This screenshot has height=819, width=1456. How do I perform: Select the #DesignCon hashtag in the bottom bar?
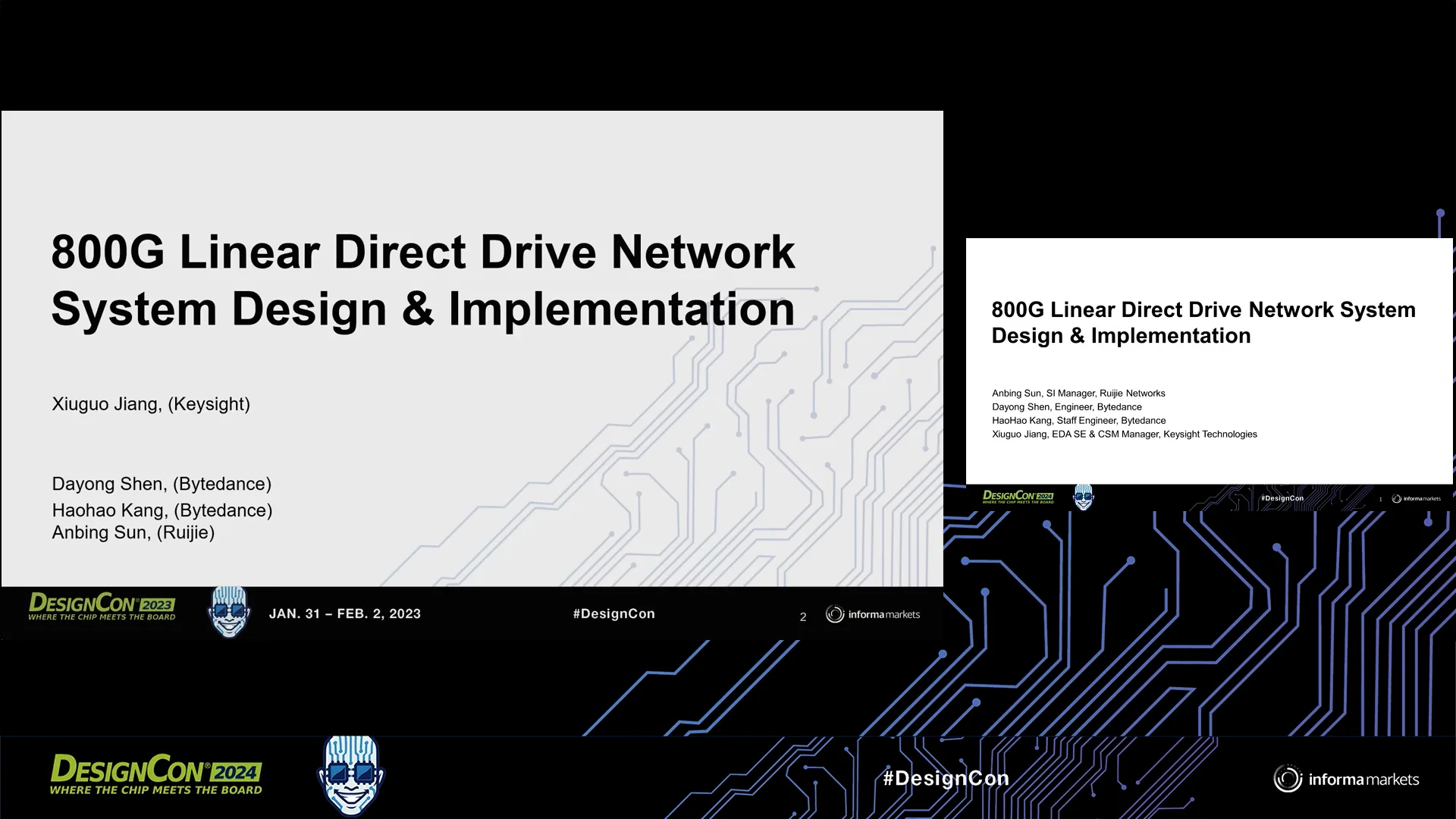946,778
